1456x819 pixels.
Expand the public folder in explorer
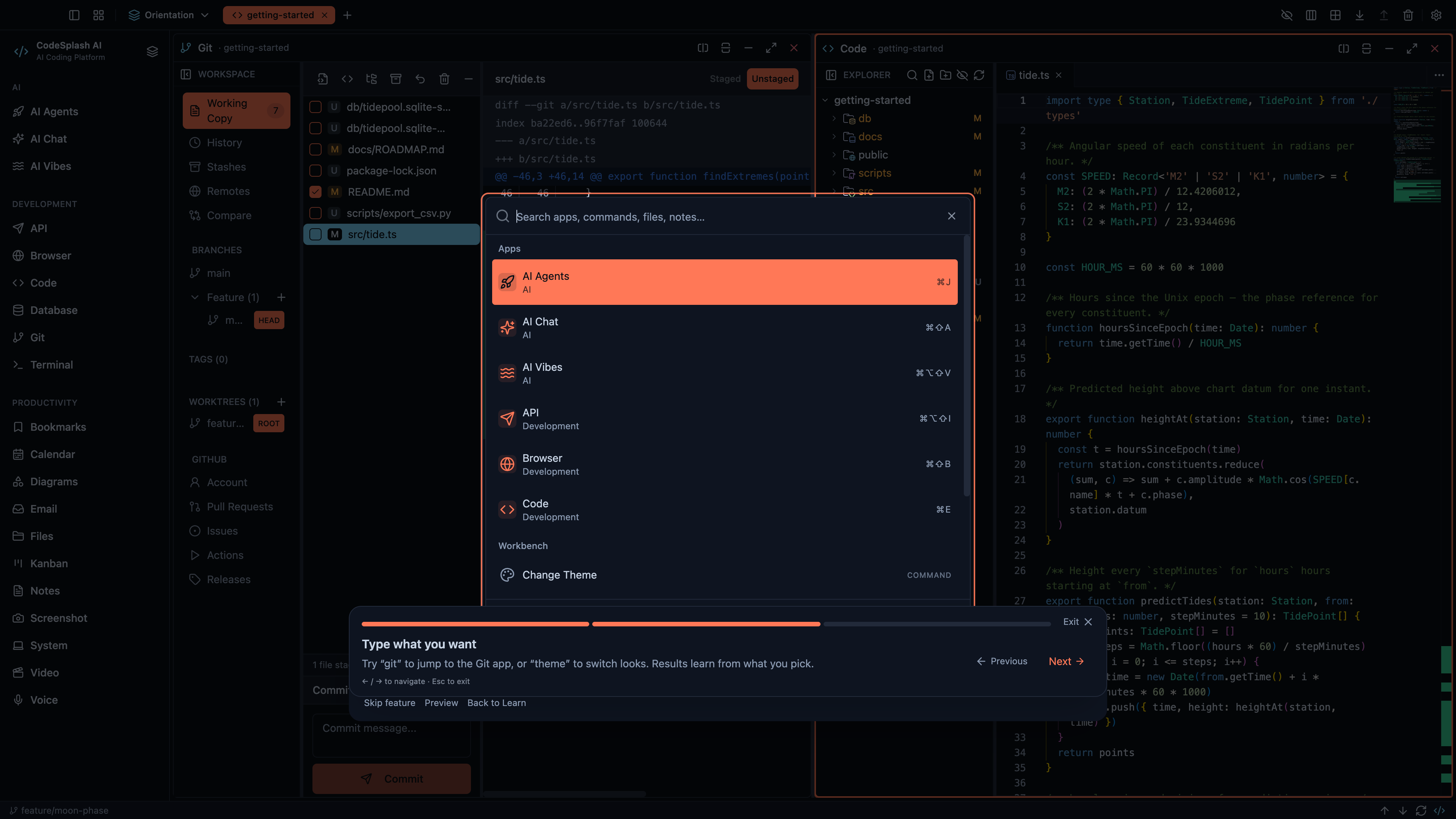point(834,155)
